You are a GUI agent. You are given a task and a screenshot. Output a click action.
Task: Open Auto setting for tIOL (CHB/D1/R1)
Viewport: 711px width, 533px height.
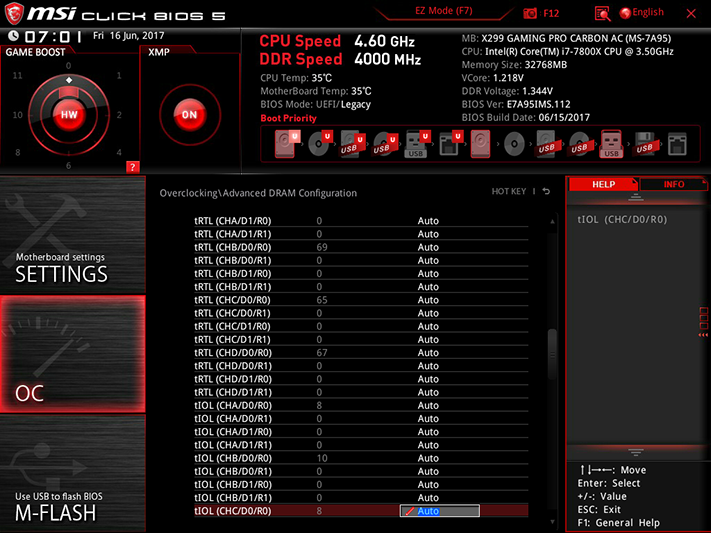coord(428,498)
